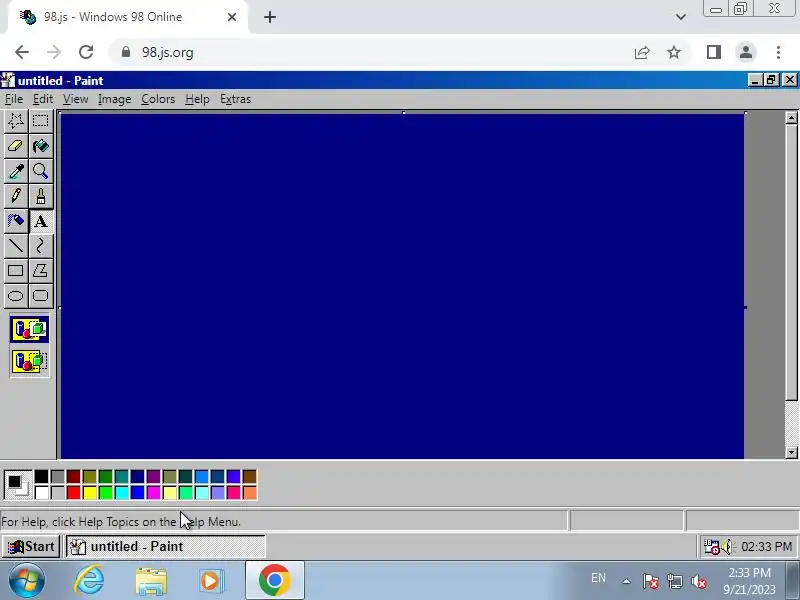
Task: Go back in the browser
Action: point(21,52)
